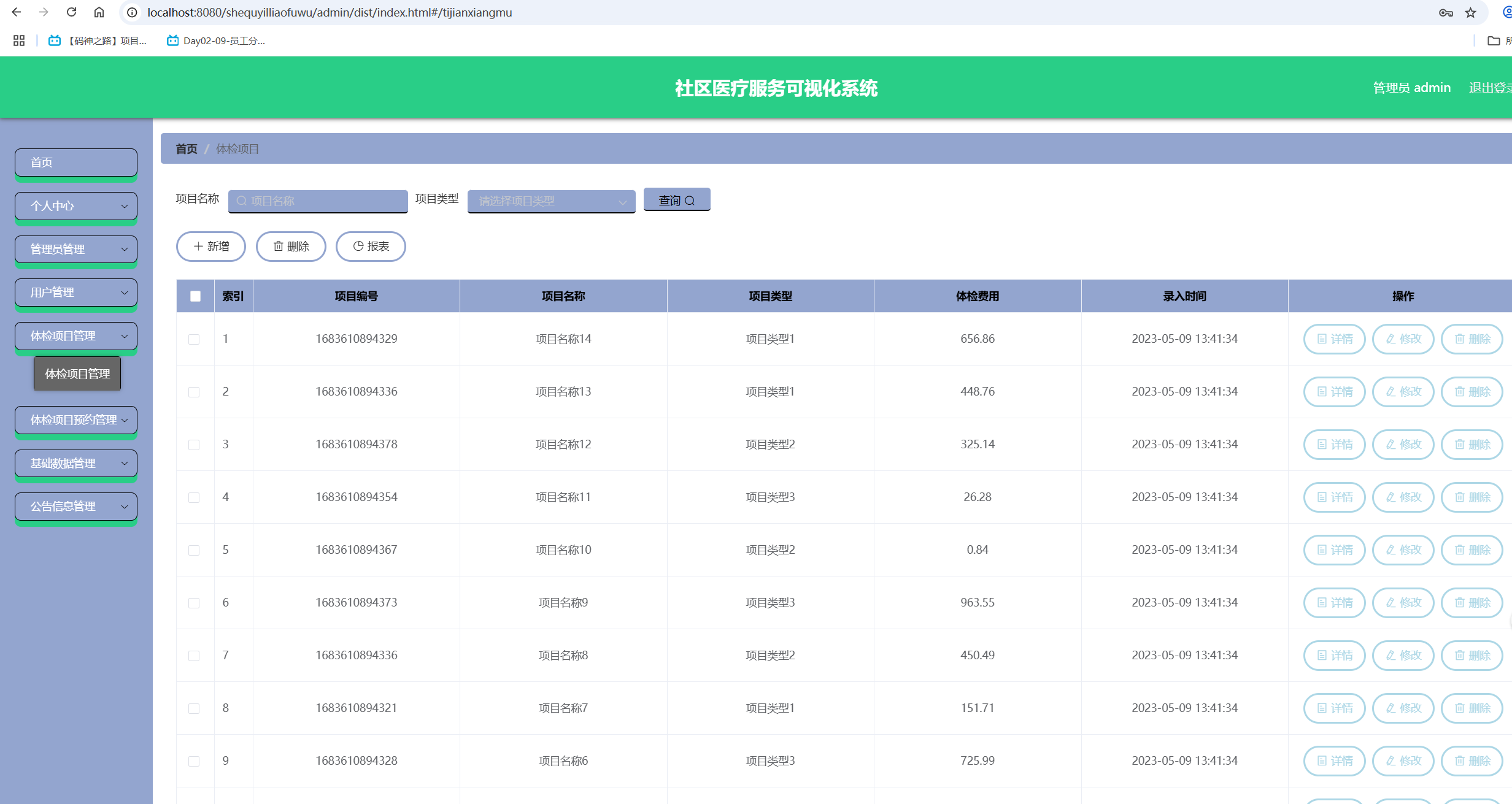
Task: Click 修改 for 项目名称11
Action: tap(1403, 497)
